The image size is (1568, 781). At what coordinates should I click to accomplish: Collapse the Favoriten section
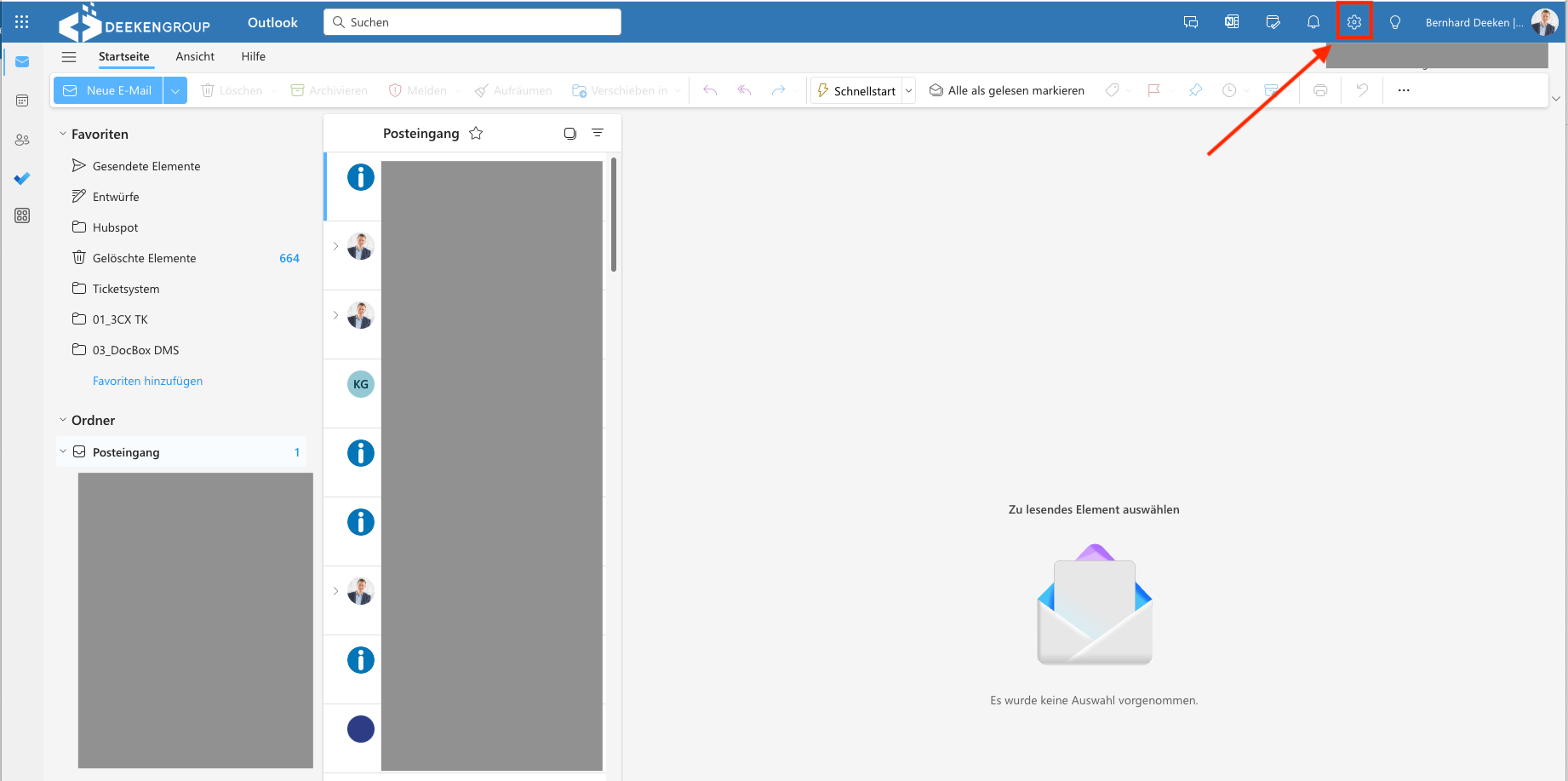point(62,134)
